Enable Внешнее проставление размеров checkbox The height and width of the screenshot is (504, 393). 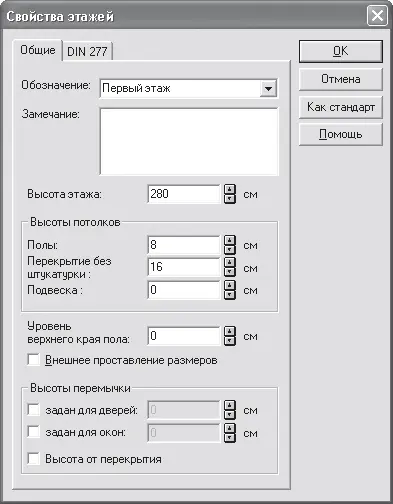[x=33, y=360]
